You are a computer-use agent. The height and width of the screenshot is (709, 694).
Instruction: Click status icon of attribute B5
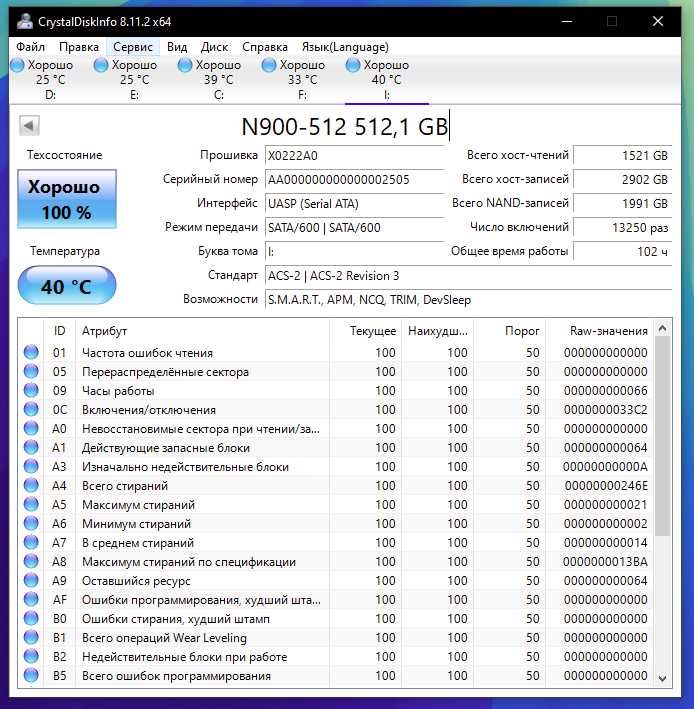pyautogui.click(x=31, y=675)
